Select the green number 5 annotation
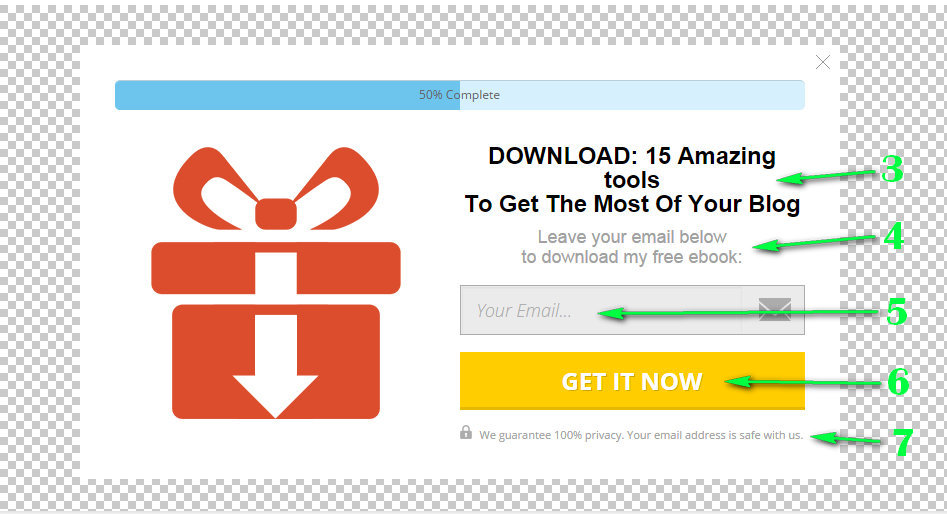 [897, 312]
